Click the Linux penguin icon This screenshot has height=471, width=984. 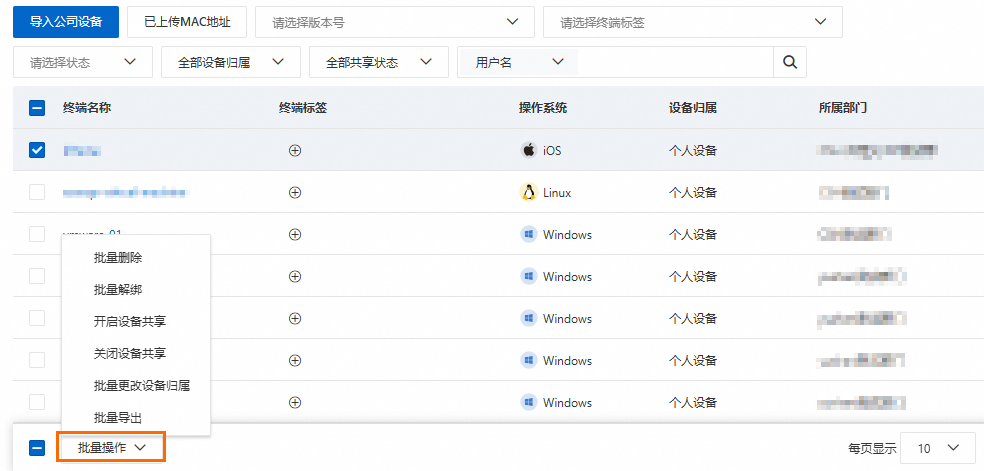529,193
